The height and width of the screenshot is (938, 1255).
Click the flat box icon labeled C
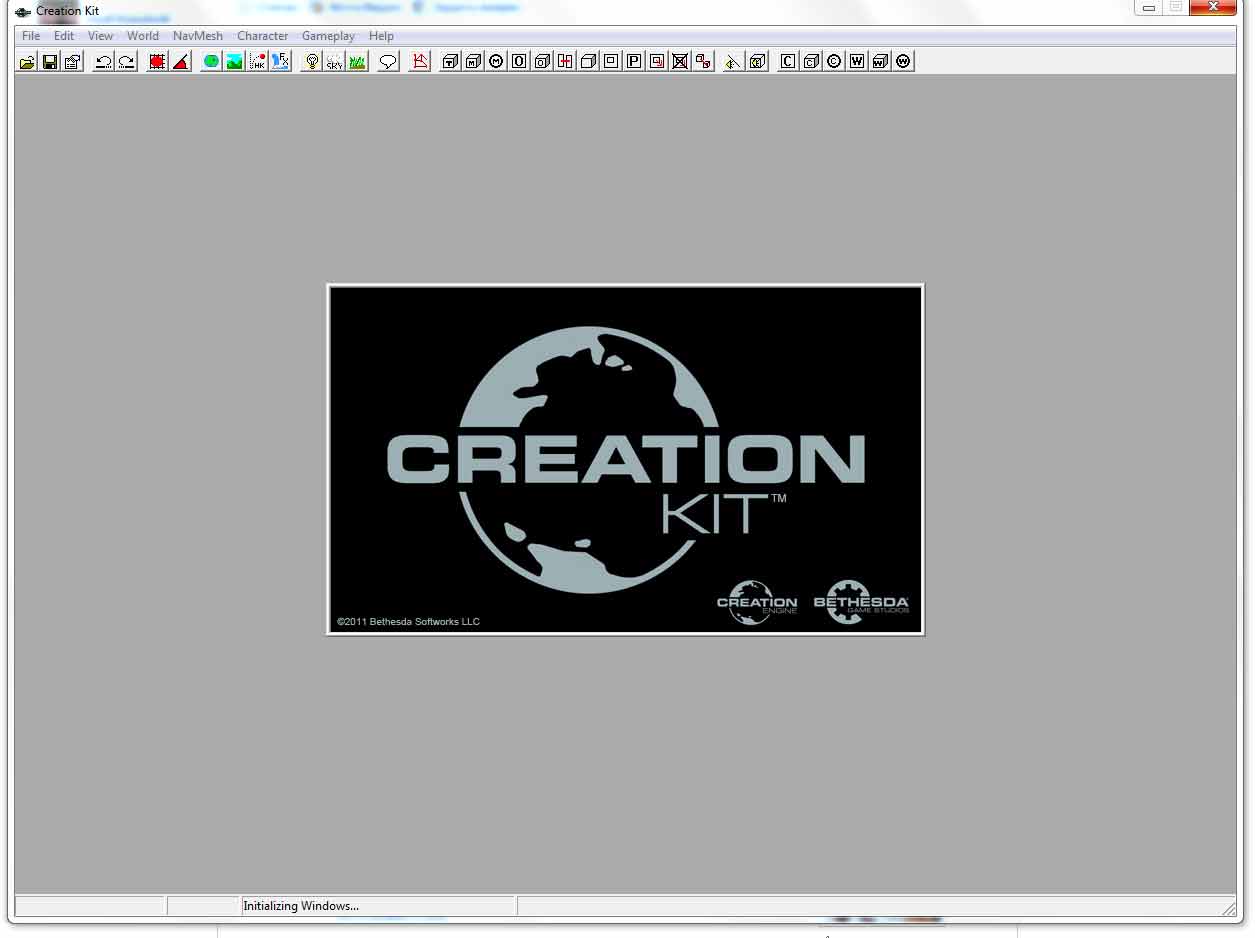[788, 62]
